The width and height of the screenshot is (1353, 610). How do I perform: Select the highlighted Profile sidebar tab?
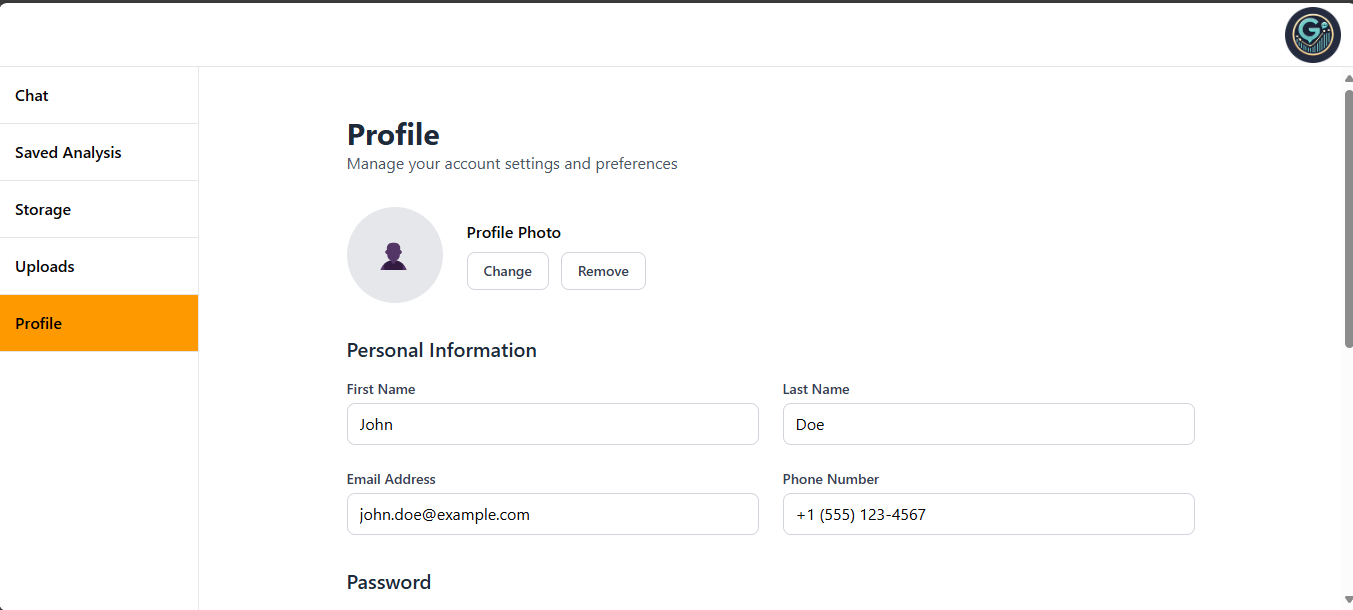click(99, 324)
